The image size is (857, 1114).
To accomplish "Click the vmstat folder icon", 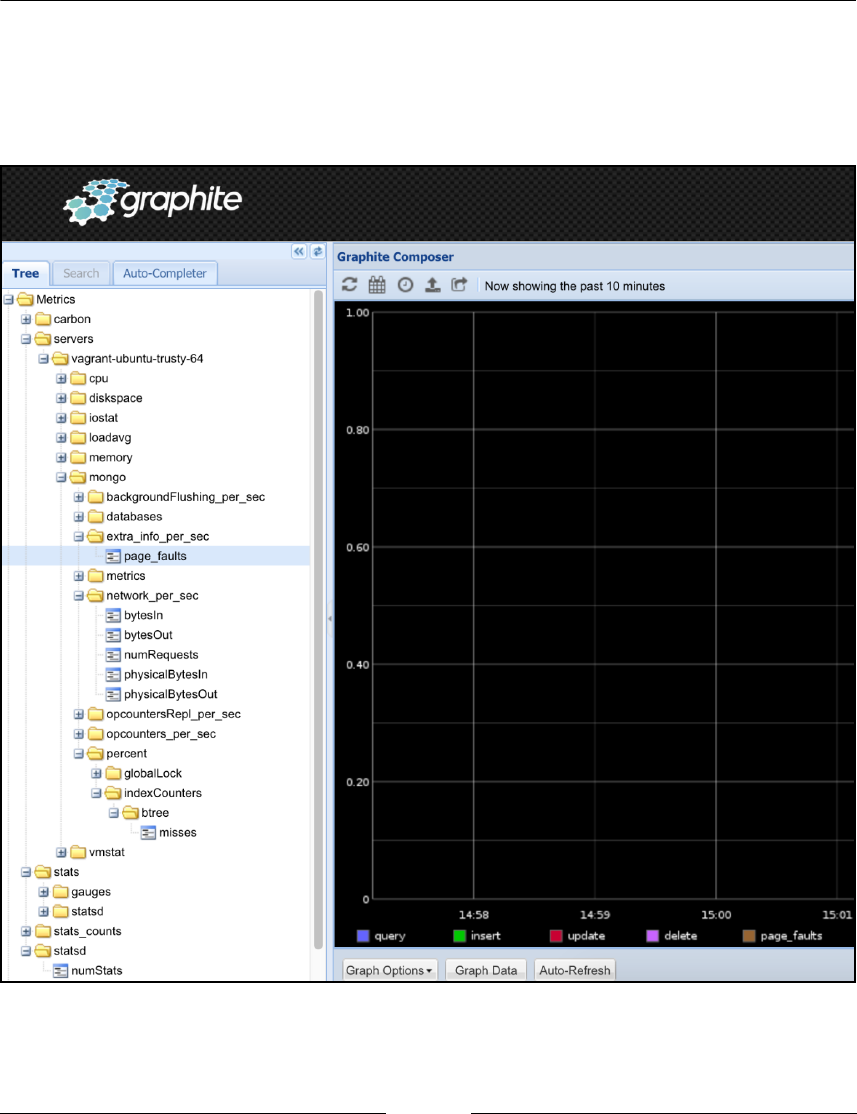I will 78,853.
